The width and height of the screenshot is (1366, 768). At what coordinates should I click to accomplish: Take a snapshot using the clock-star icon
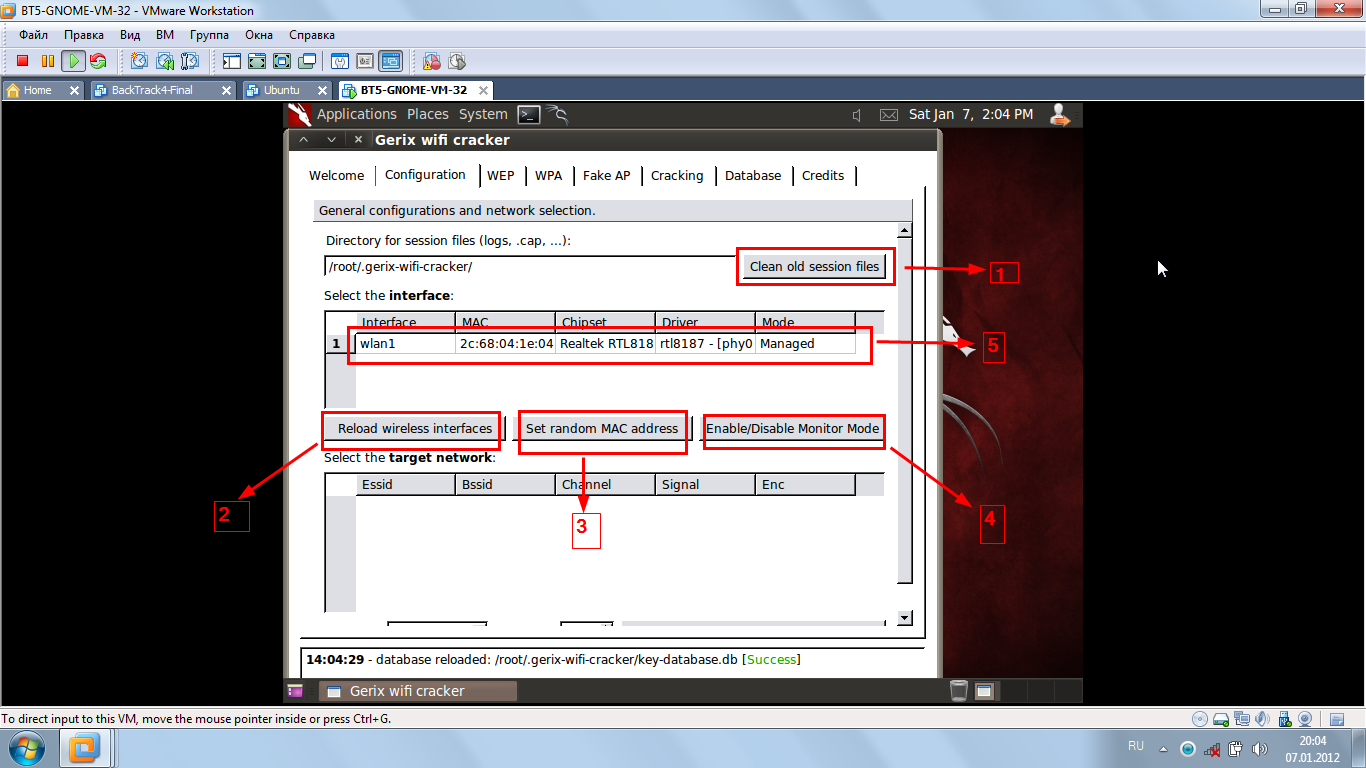tap(139, 61)
